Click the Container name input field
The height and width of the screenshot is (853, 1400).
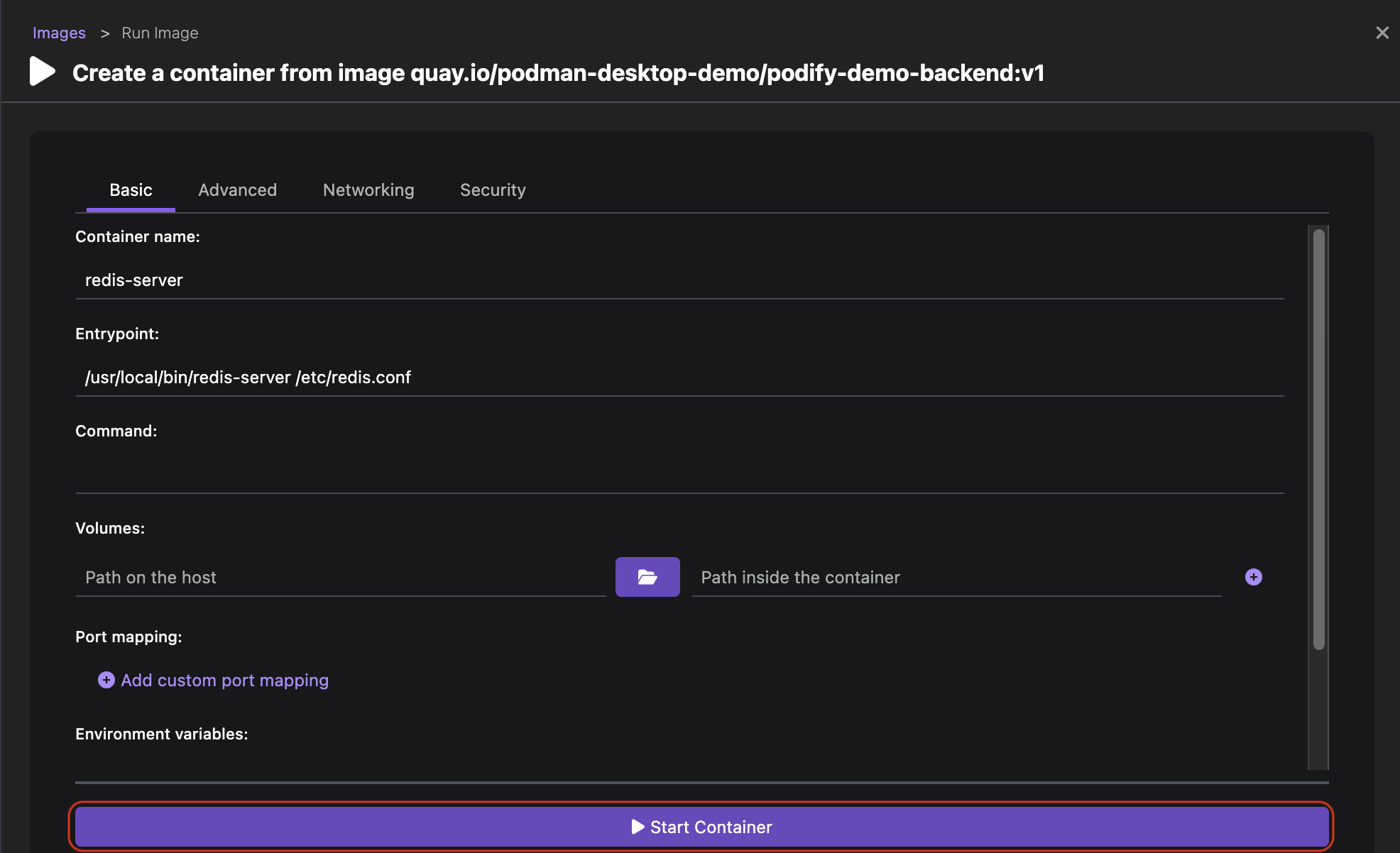coord(679,280)
